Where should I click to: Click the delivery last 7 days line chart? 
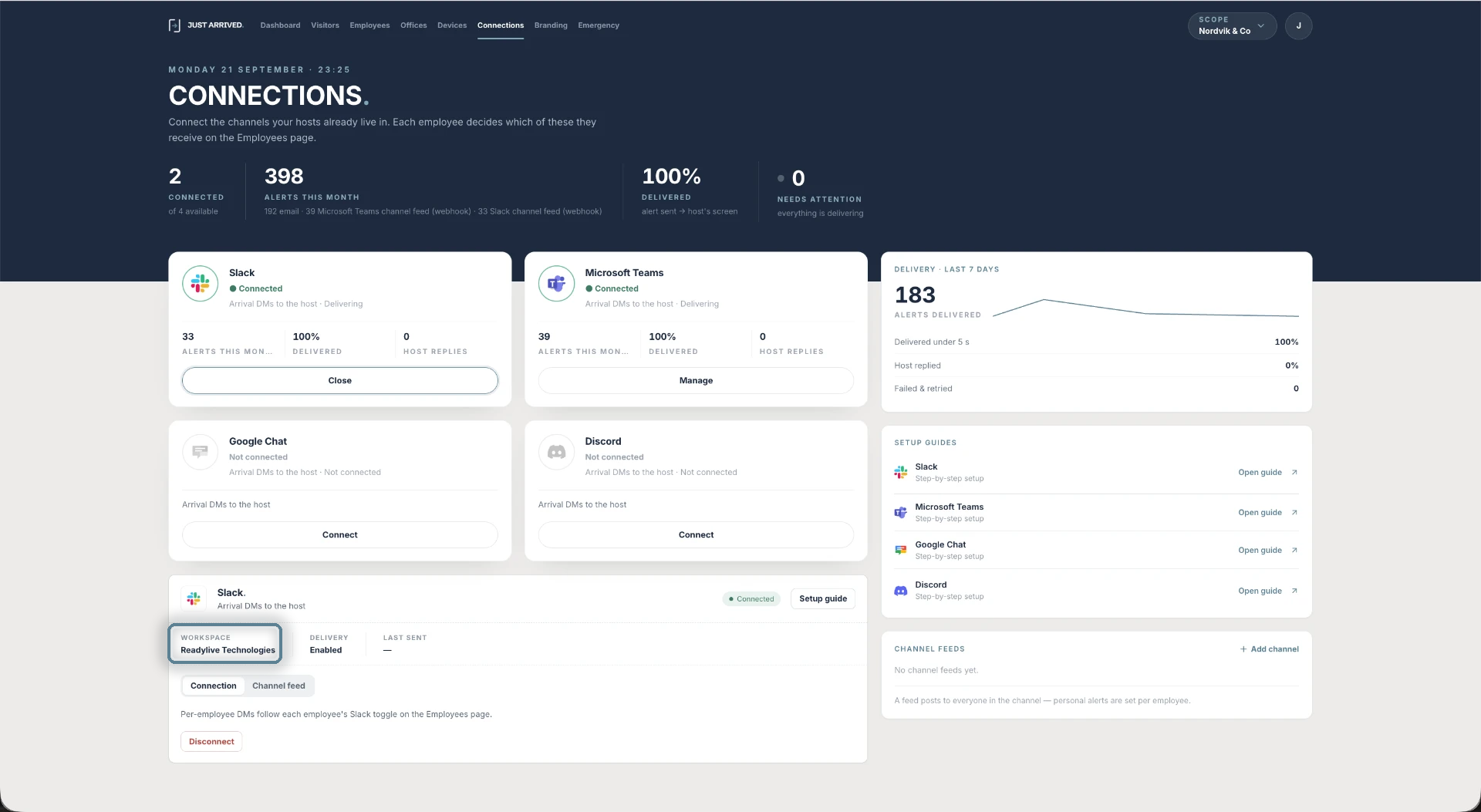(x=1145, y=308)
